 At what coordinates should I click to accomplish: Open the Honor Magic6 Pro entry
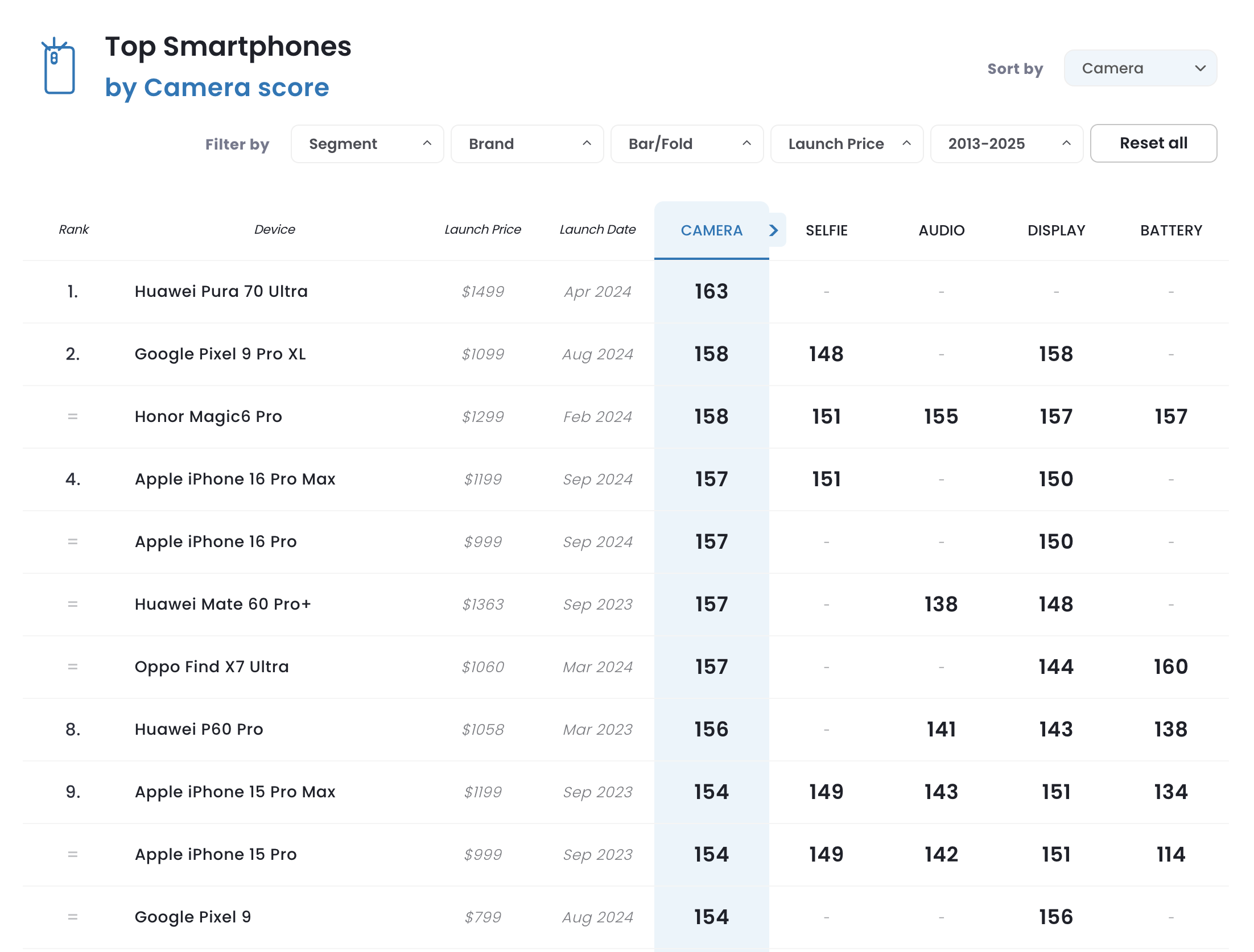208,416
